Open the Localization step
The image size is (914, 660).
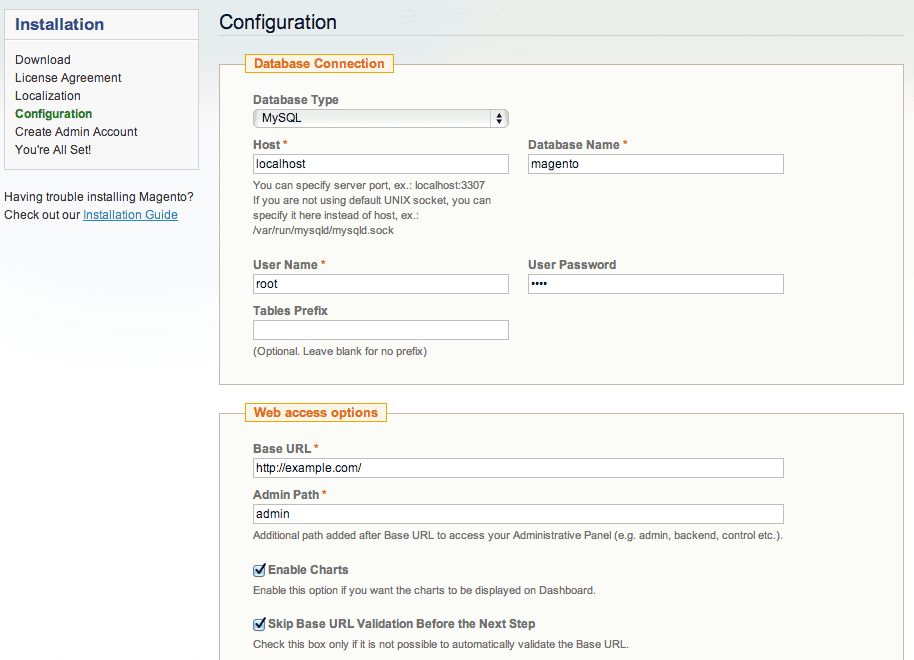[x=48, y=96]
